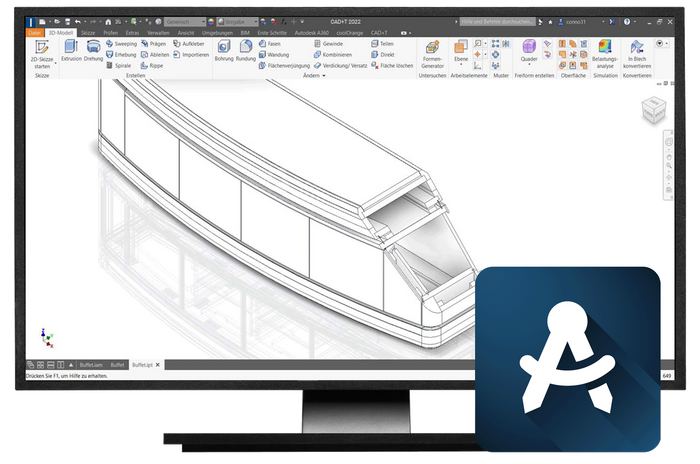Screen dimensions: 700x464
Task: Select the Verdickung/Versatz tool
Action: tap(340, 66)
